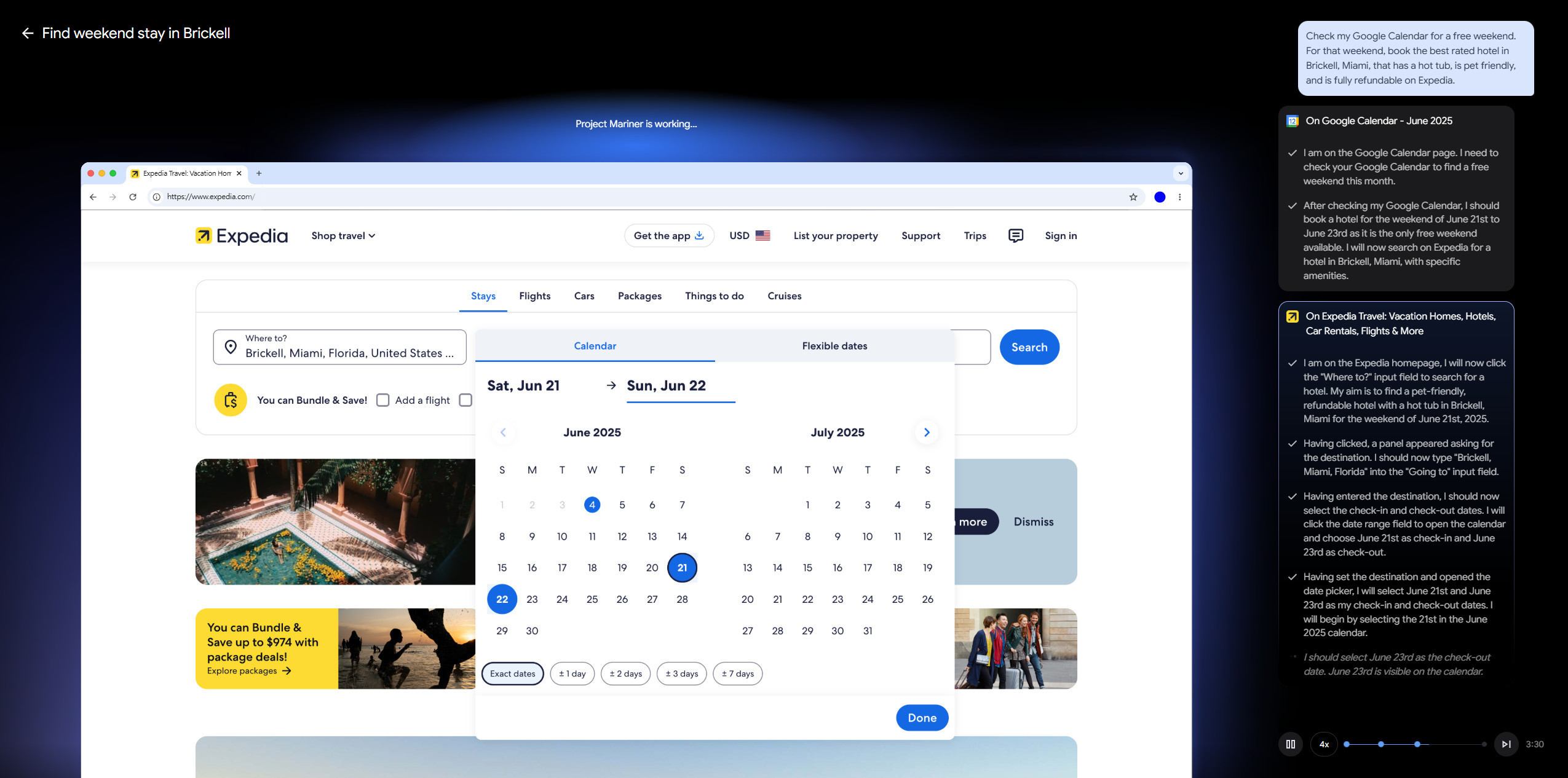The width and height of the screenshot is (1568, 778).
Task: Tick the Add a flight checkbox
Action: pos(383,400)
